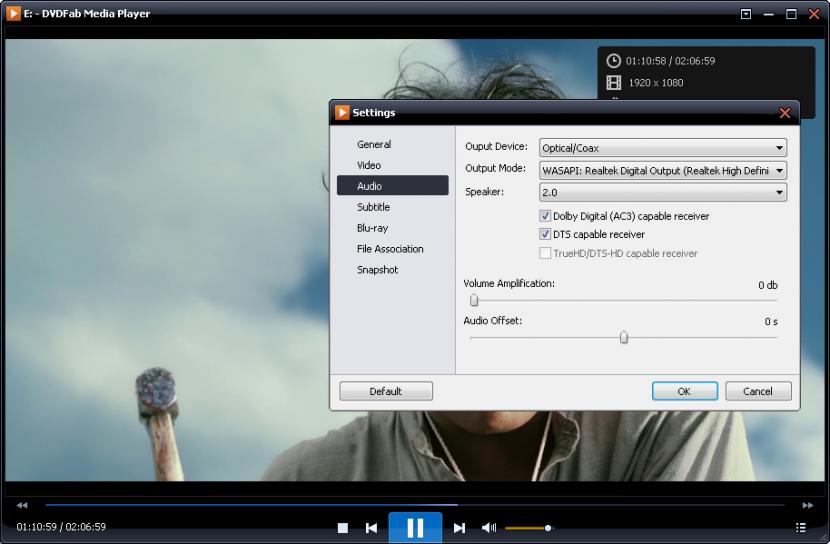Expand the Output Device dropdown

pyautogui.click(x=663, y=148)
